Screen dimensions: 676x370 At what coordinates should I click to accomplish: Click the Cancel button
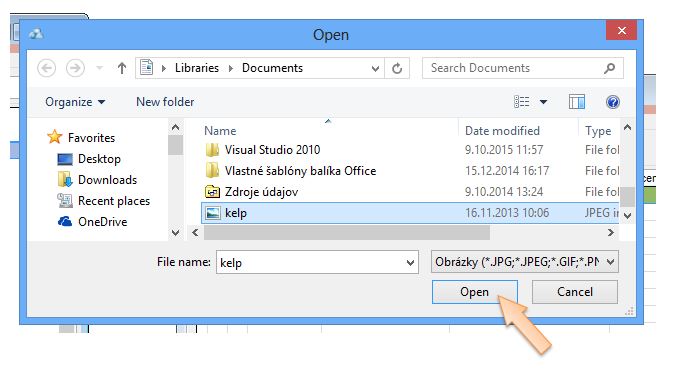pos(575,292)
